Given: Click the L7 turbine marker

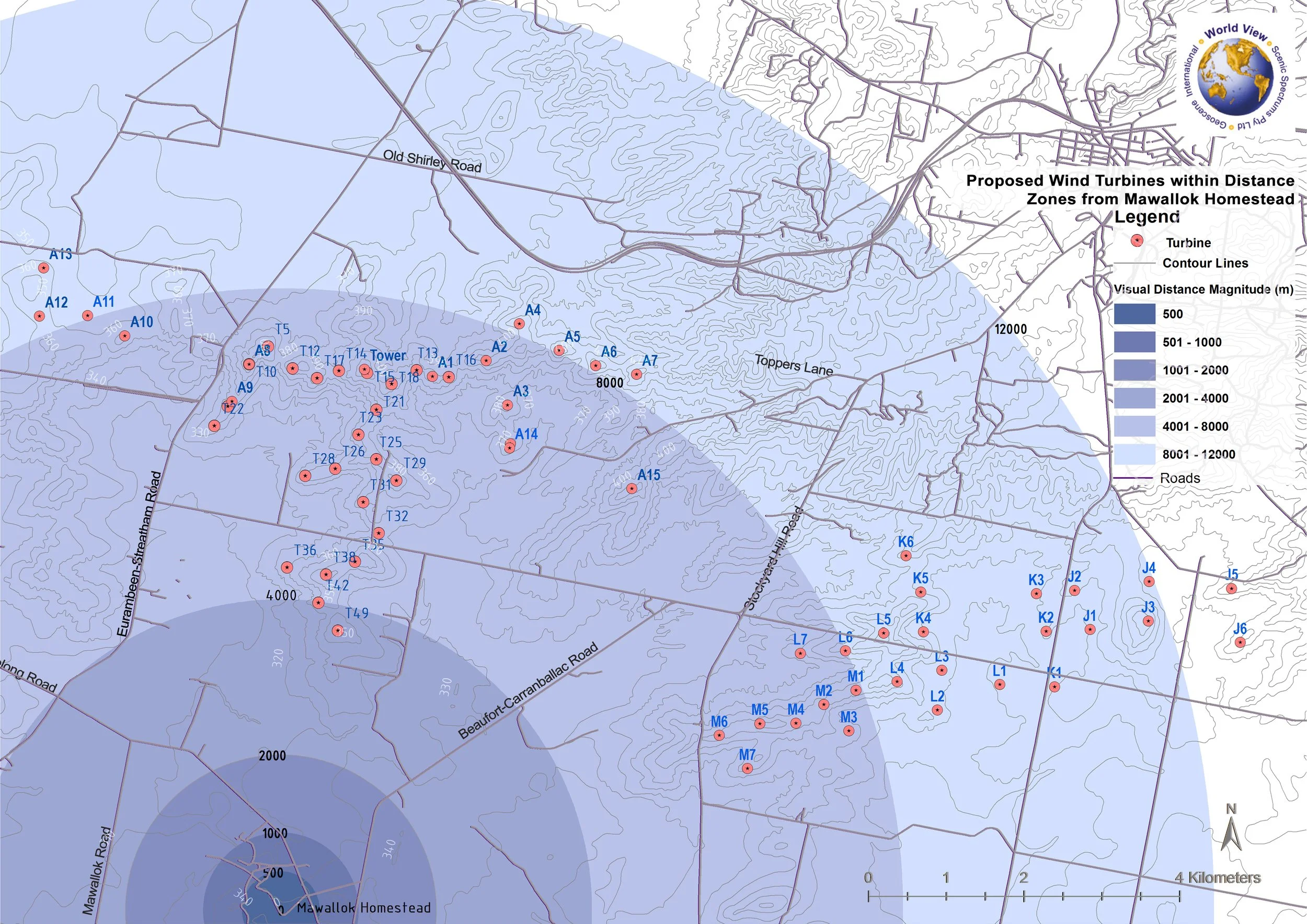Looking at the screenshot, I should [800, 653].
